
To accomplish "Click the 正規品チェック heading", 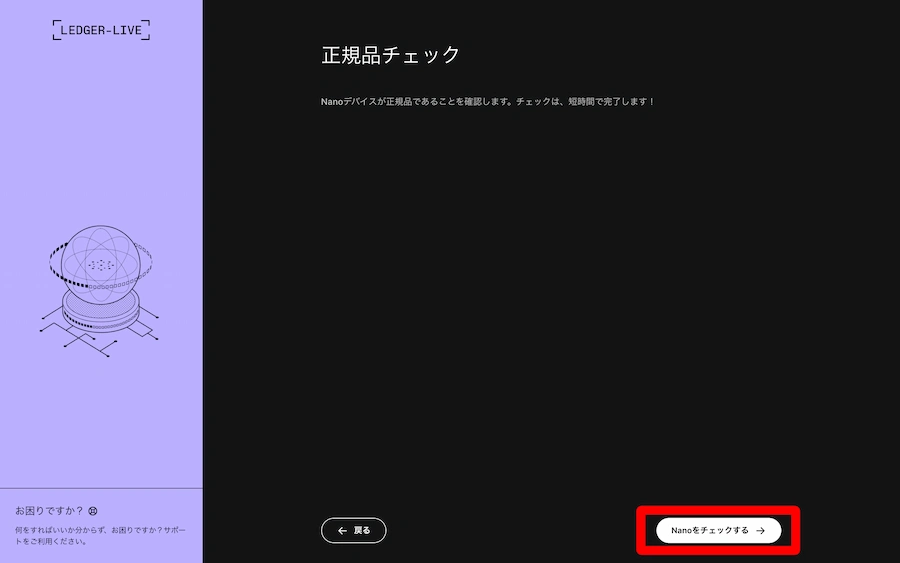I will click(x=390, y=55).
